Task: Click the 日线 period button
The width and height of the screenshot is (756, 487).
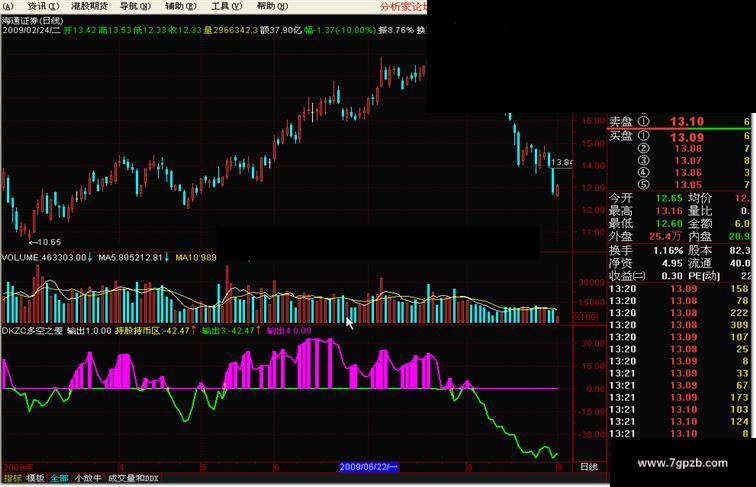Action: [589, 467]
